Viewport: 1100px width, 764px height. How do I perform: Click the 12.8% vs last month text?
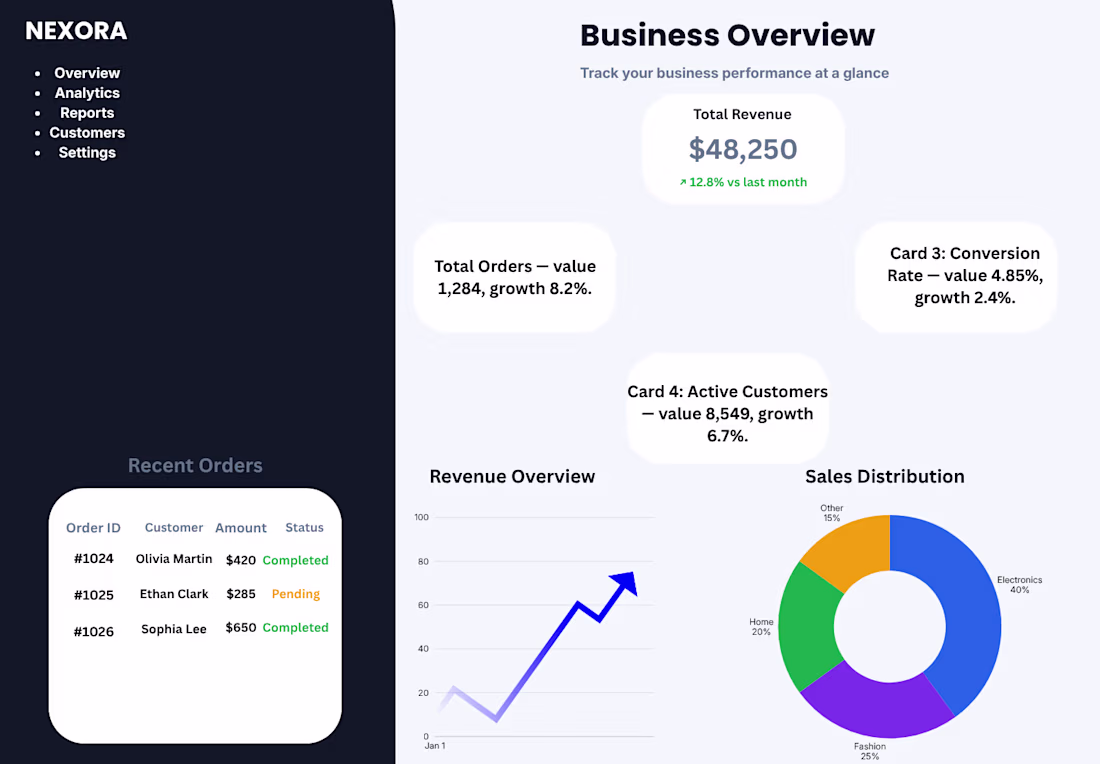point(748,182)
